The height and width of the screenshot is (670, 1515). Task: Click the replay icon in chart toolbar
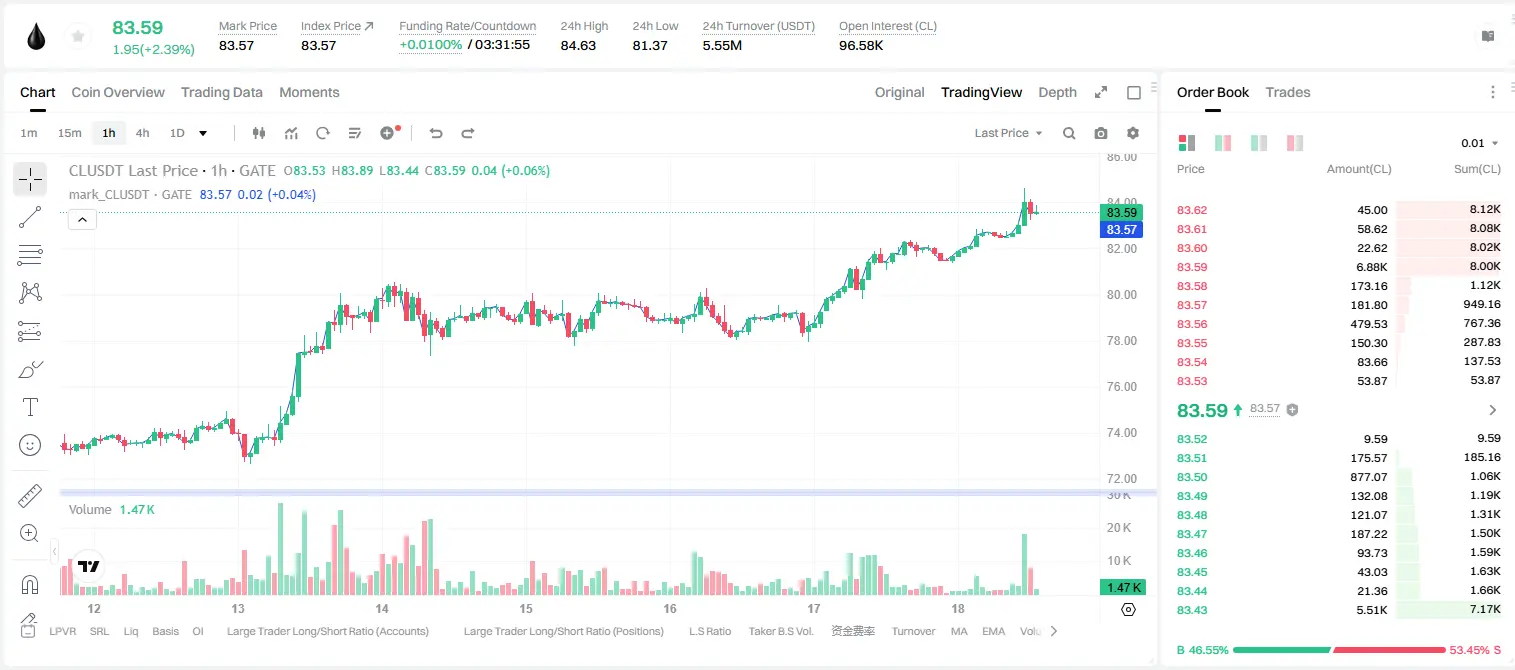(x=323, y=133)
